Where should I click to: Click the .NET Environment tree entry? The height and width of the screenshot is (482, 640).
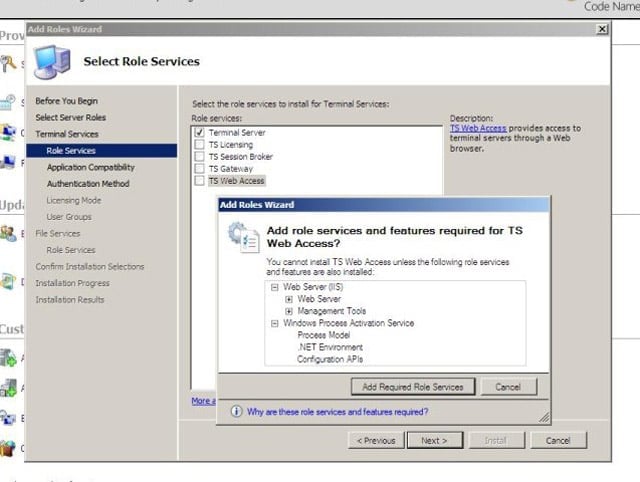point(330,347)
